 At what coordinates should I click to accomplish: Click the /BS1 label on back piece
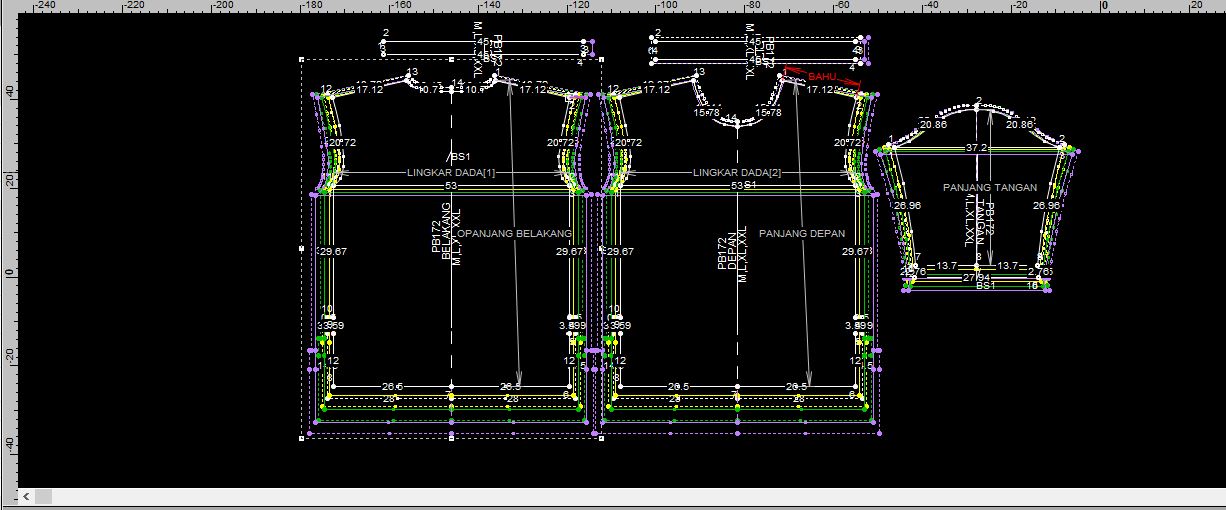[x=459, y=157]
